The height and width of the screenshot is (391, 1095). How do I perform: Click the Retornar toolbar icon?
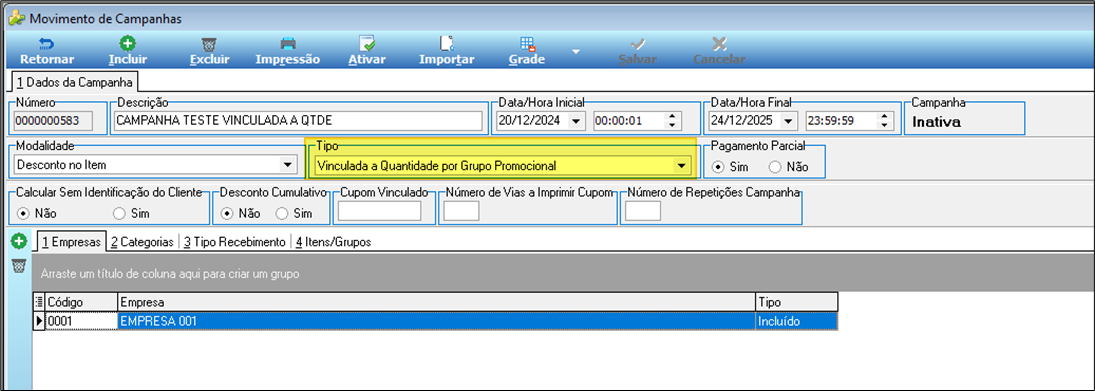(x=47, y=44)
